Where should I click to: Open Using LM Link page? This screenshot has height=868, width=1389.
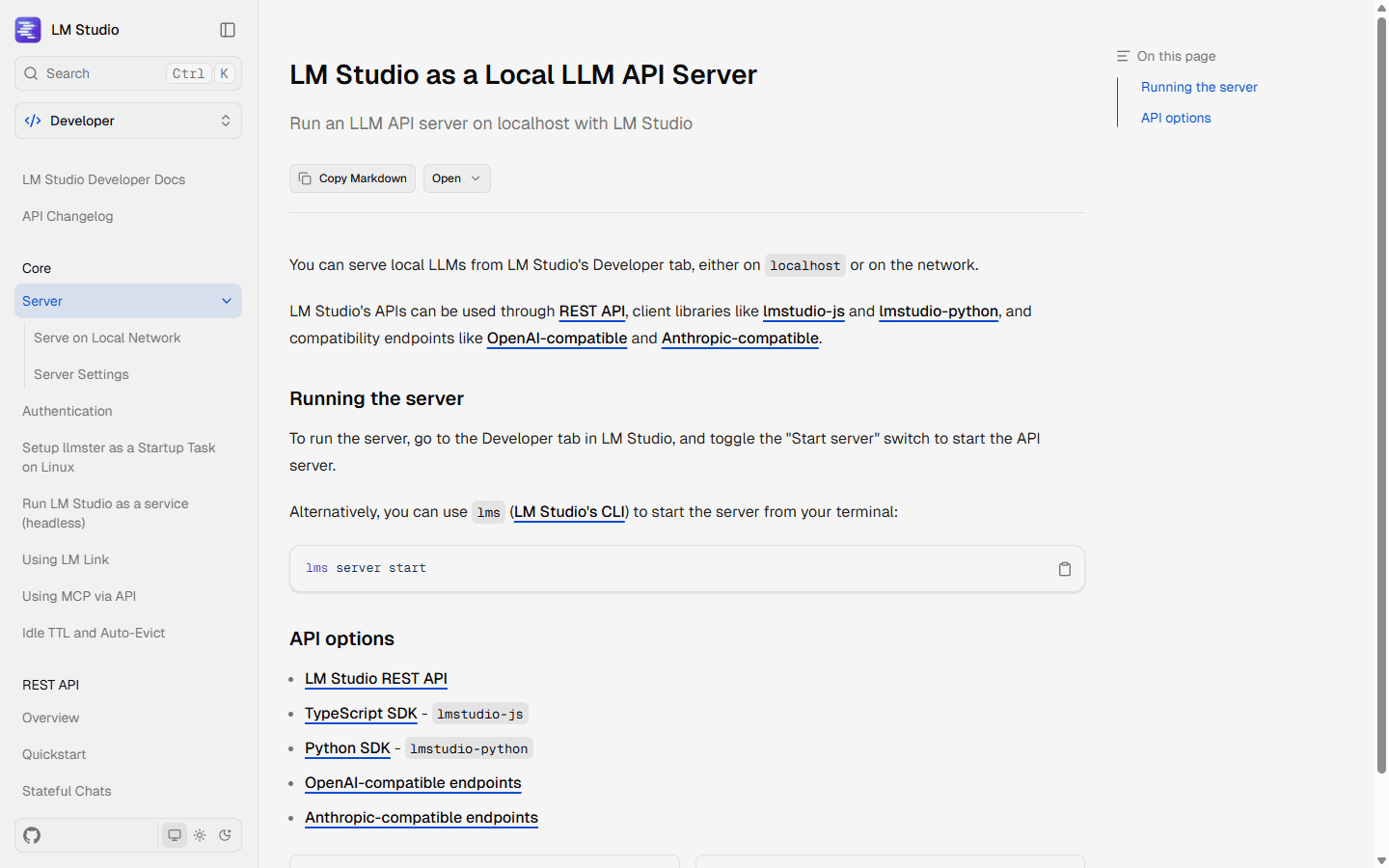(66, 559)
